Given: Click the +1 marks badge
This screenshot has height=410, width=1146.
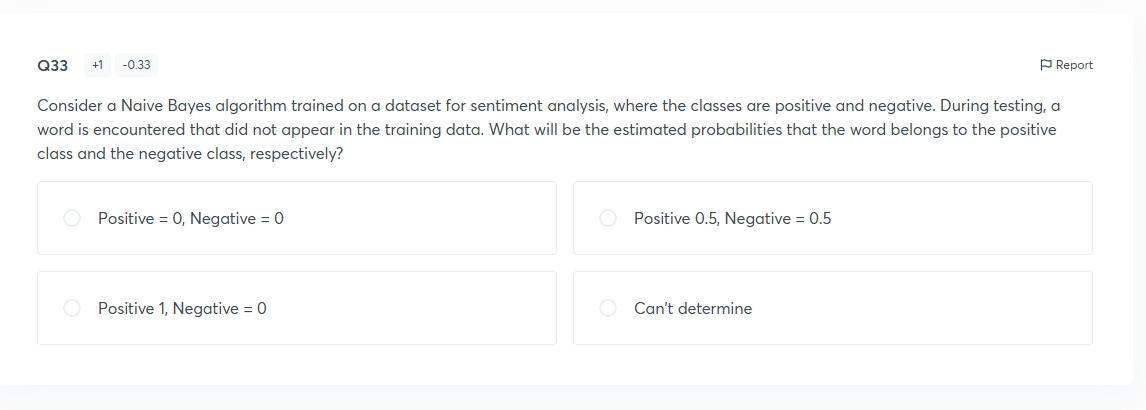Looking at the screenshot, I should pos(97,65).
